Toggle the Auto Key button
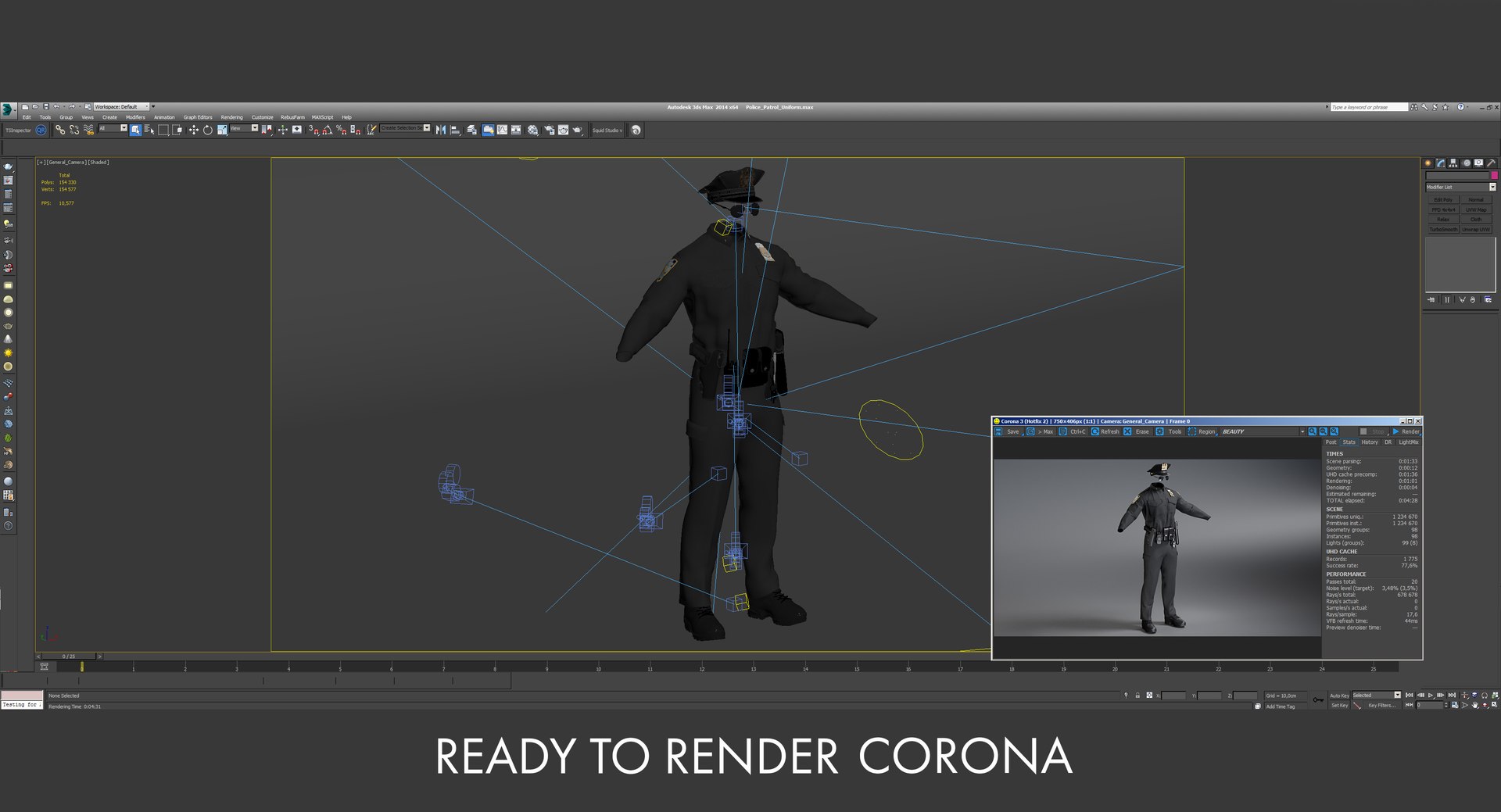The height and width of the screenshot is (812, 1501). pyautogui.click(x=1340, y=696)
